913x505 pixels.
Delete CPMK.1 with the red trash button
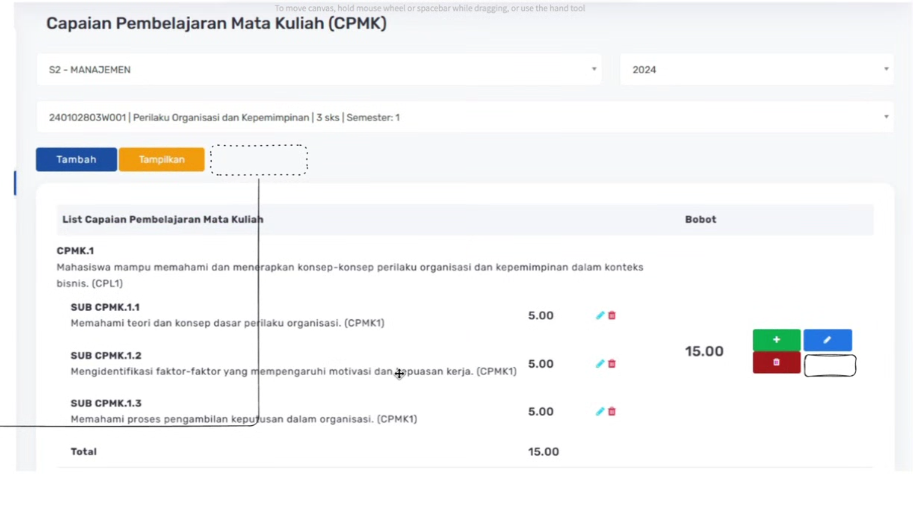pos(776,362)
